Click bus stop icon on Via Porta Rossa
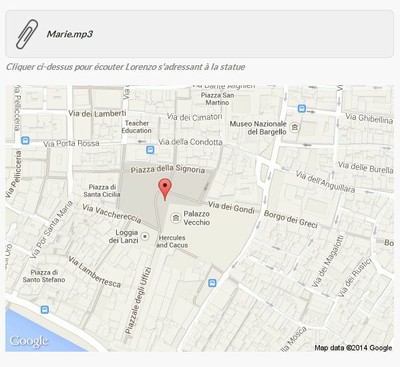Viewport: 400px width, 367px height. point(25,140)
